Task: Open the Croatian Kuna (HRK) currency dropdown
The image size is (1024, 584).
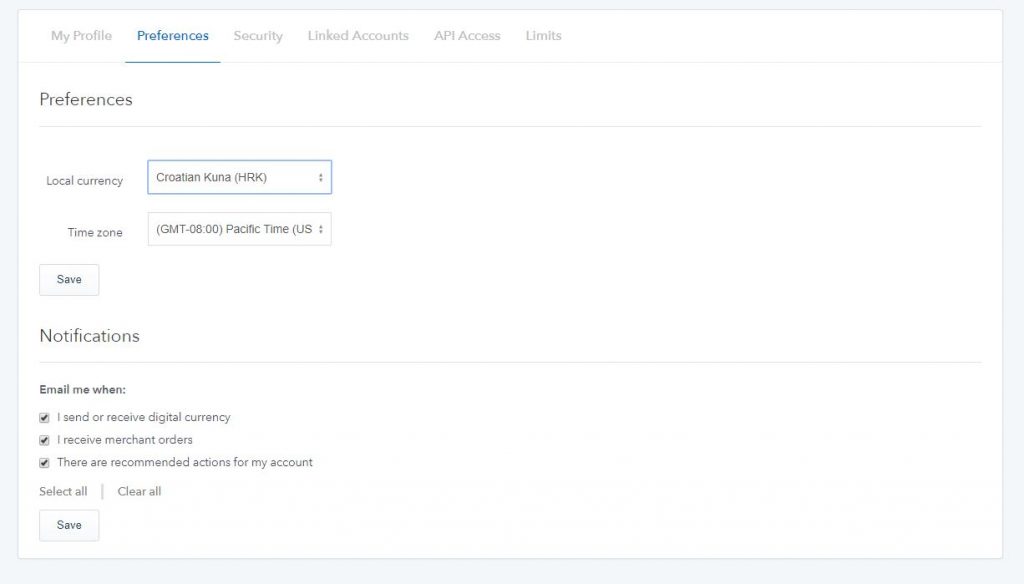Action: [x=239, y=177]
